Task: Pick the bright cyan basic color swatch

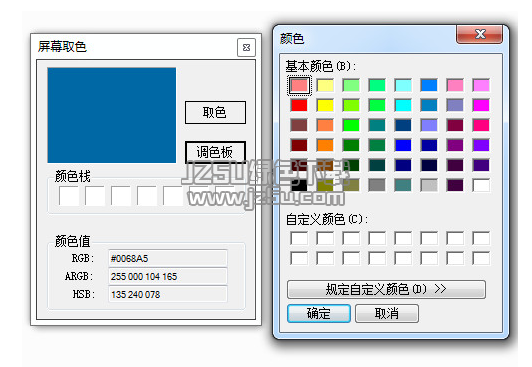Action: (x=403, y=105)
